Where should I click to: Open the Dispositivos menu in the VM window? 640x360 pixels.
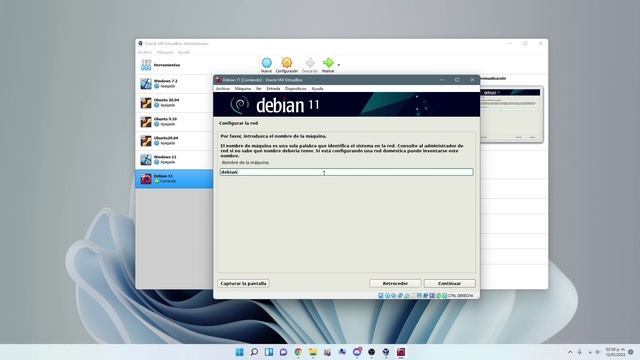coord(296,89)
